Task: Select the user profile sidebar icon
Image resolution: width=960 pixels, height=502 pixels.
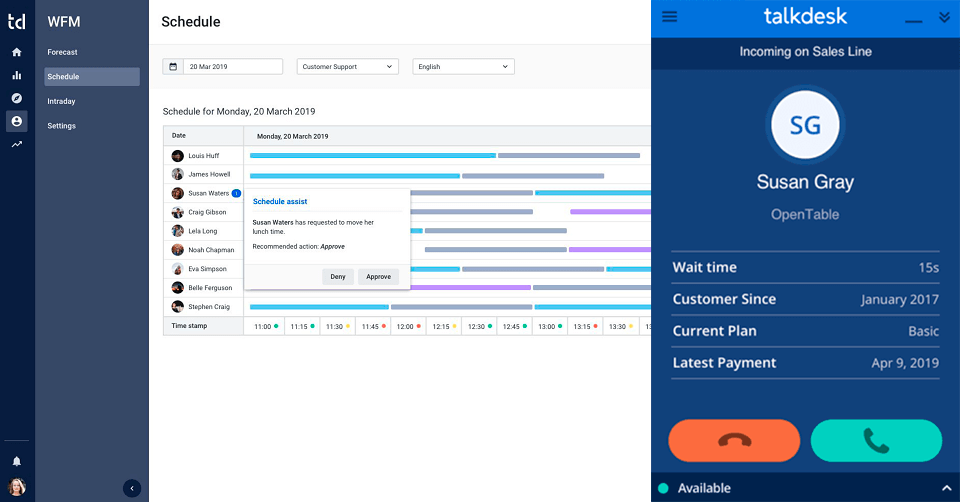Action: [x=16, y=121]
